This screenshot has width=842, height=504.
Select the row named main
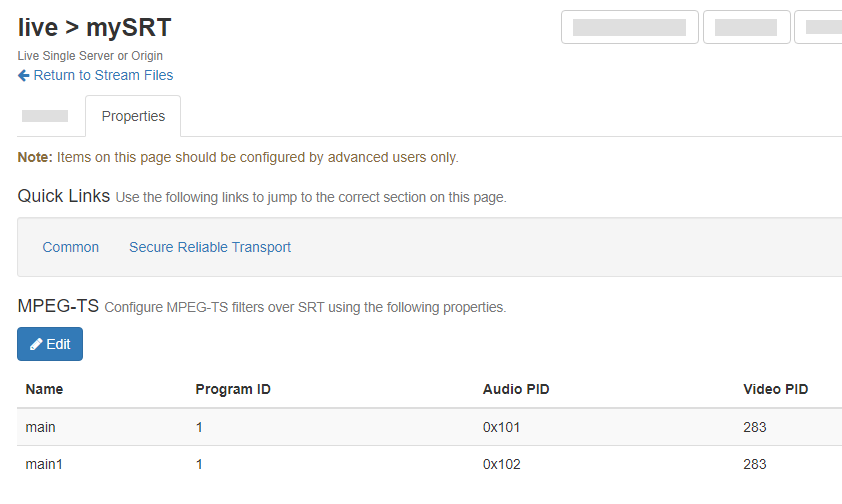[x=41, y=427]
